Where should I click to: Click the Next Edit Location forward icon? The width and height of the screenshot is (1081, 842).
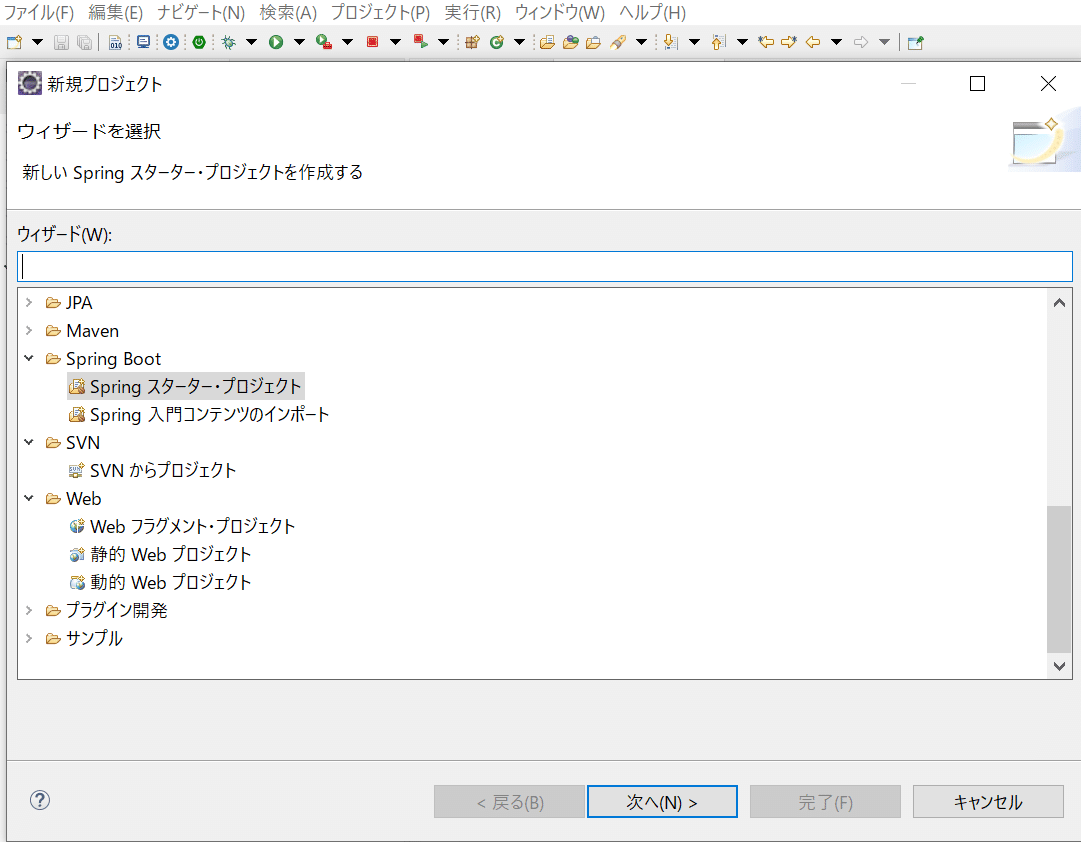tap(789, 42)
